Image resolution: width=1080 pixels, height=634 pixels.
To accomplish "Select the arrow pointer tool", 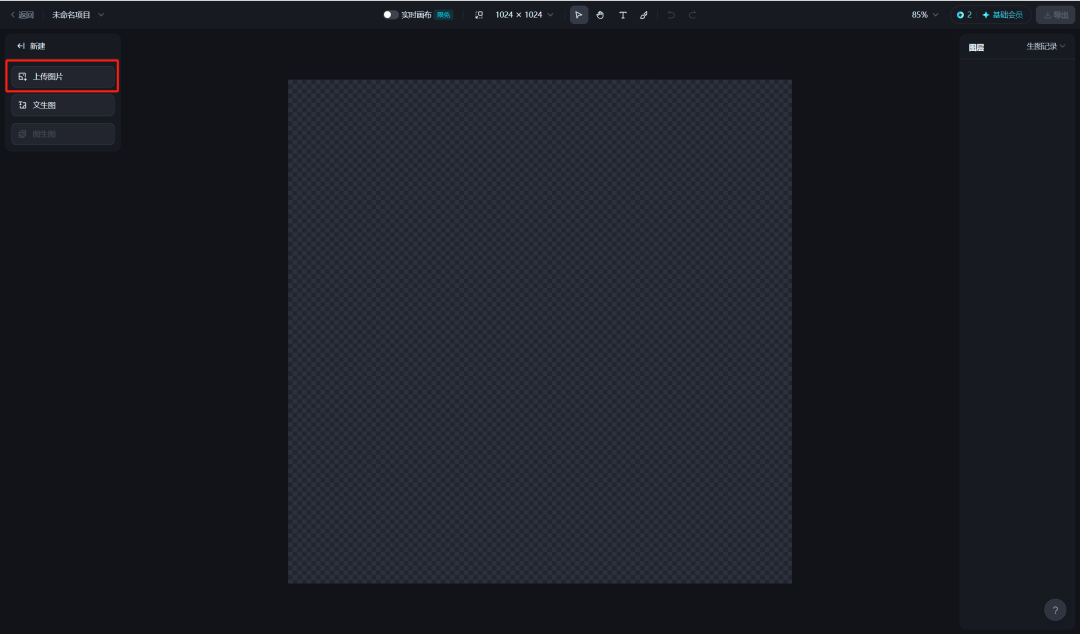I will pos(579,15).
